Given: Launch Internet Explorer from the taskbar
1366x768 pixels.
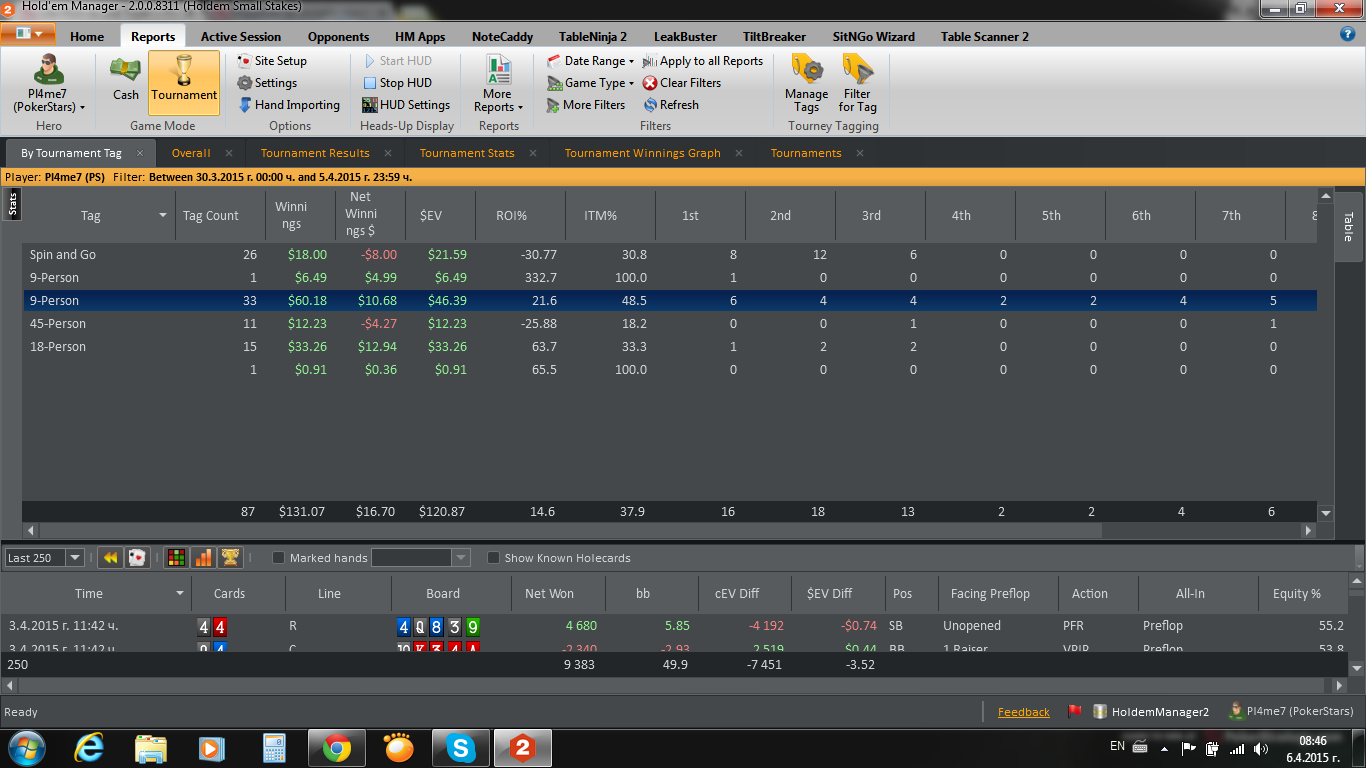Looking at the screenshot, I should 89,747.
